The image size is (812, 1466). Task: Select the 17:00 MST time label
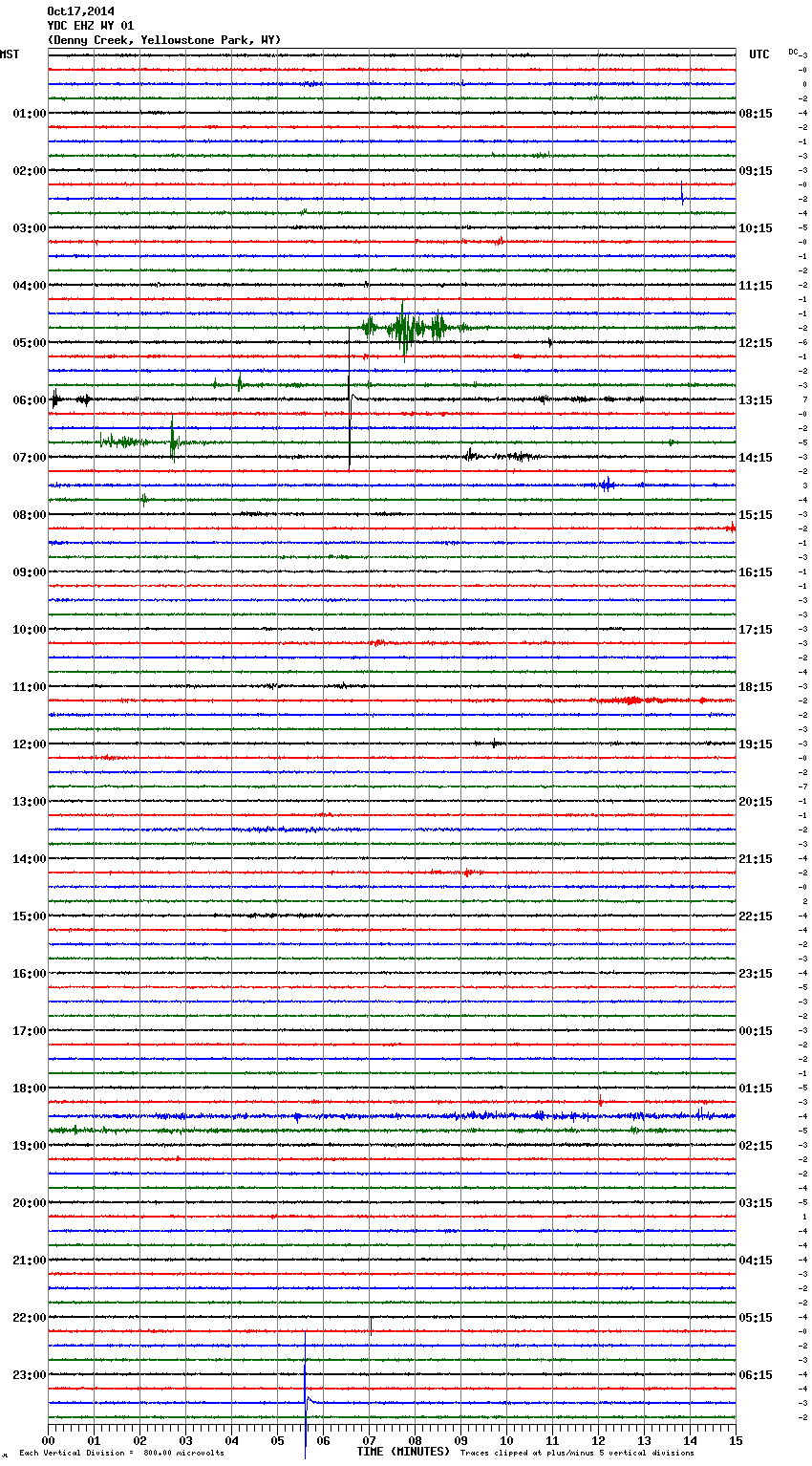click(30, 1031)
